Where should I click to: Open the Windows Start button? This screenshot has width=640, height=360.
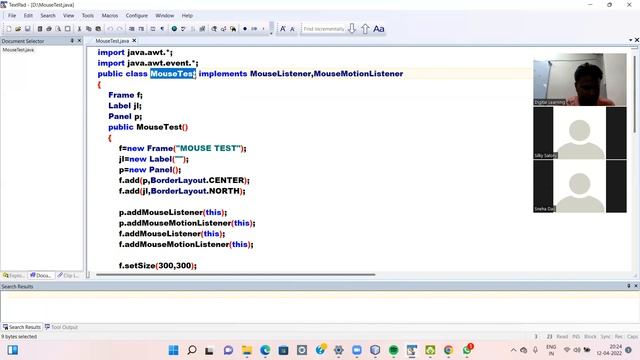173,350
